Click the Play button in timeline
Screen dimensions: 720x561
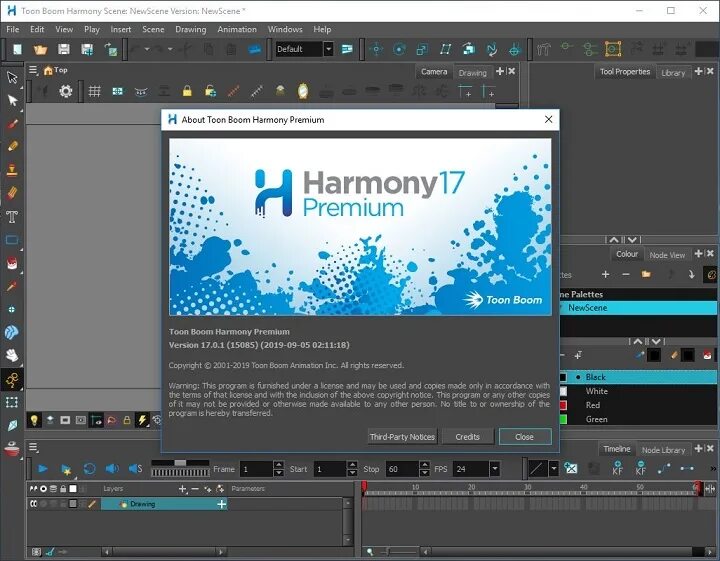tap(43, 469)
